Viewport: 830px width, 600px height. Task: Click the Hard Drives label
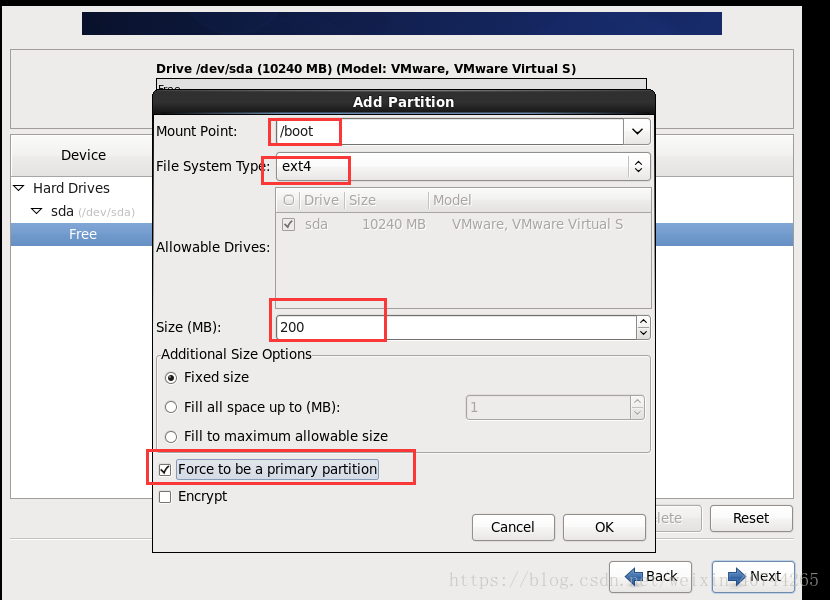(x=71, y=188)
